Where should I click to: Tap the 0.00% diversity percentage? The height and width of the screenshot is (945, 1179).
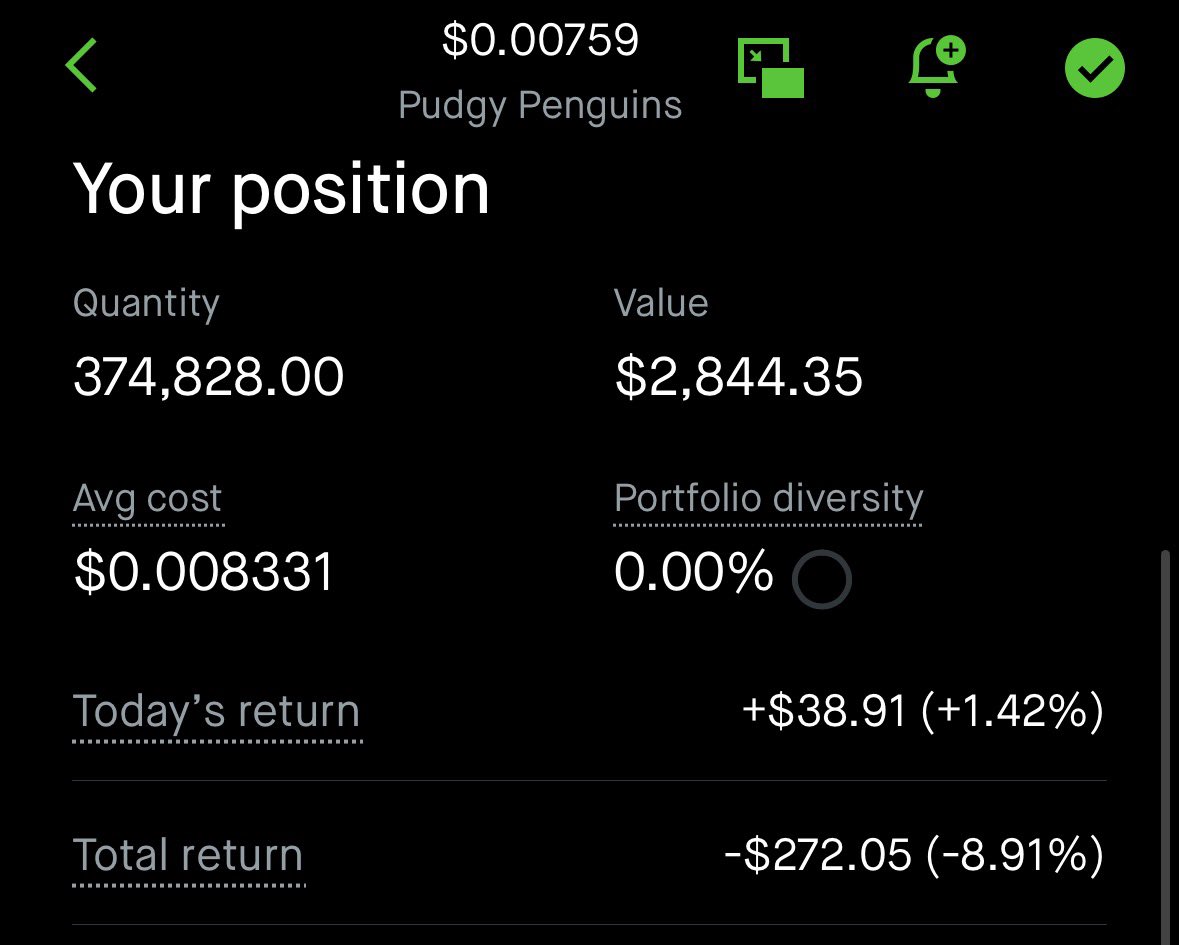693,572
